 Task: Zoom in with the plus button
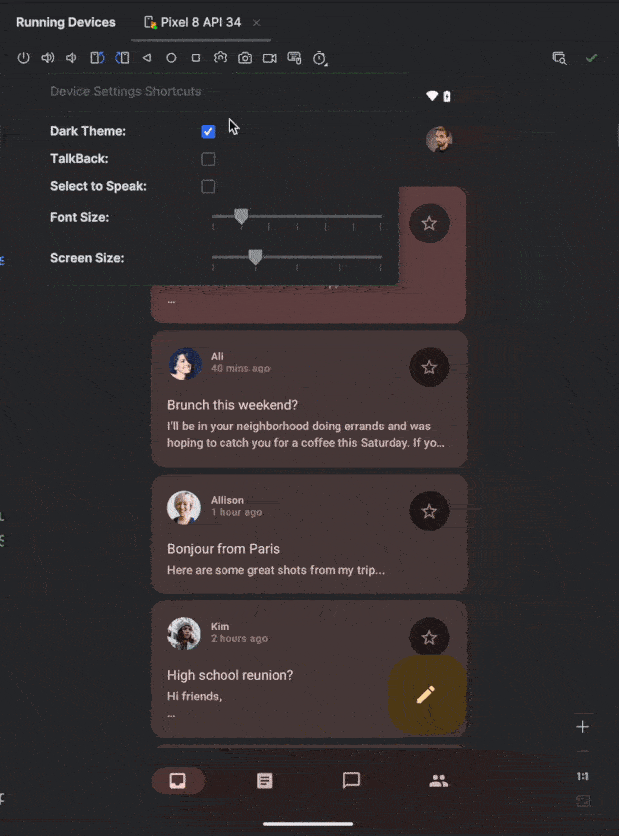[583, 727]
